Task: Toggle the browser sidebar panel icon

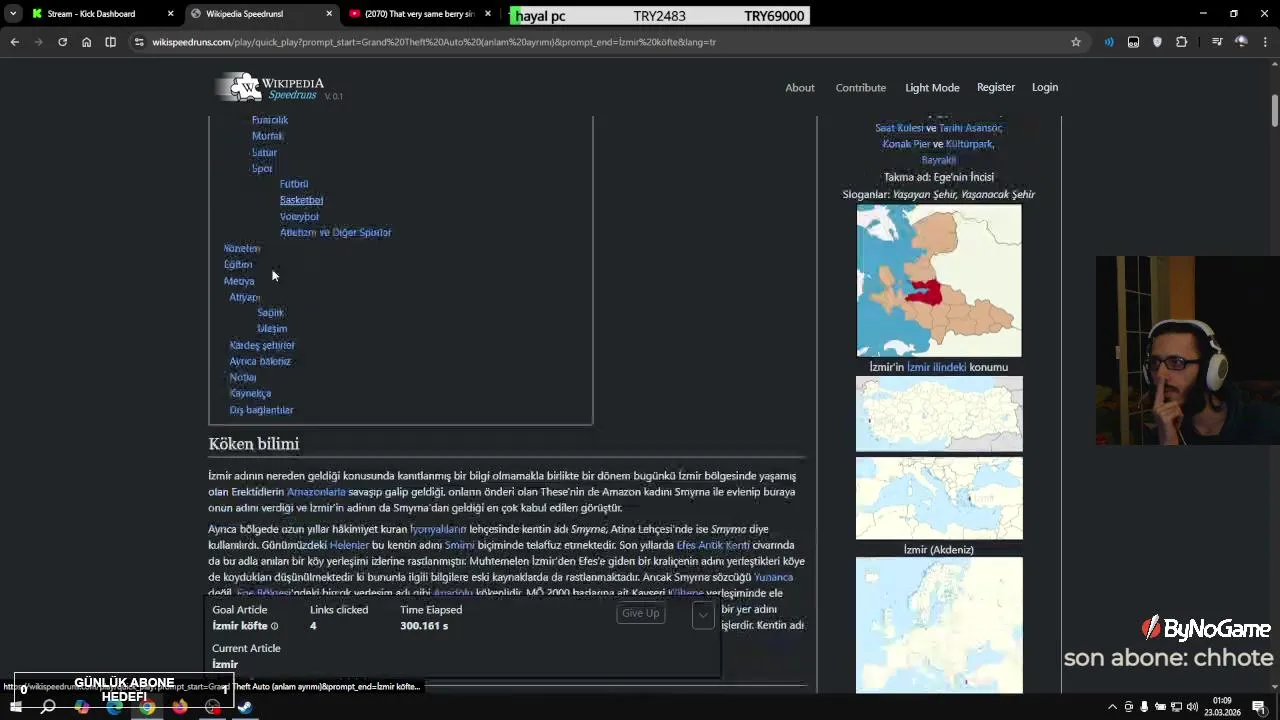Action: tap(110, 42)
